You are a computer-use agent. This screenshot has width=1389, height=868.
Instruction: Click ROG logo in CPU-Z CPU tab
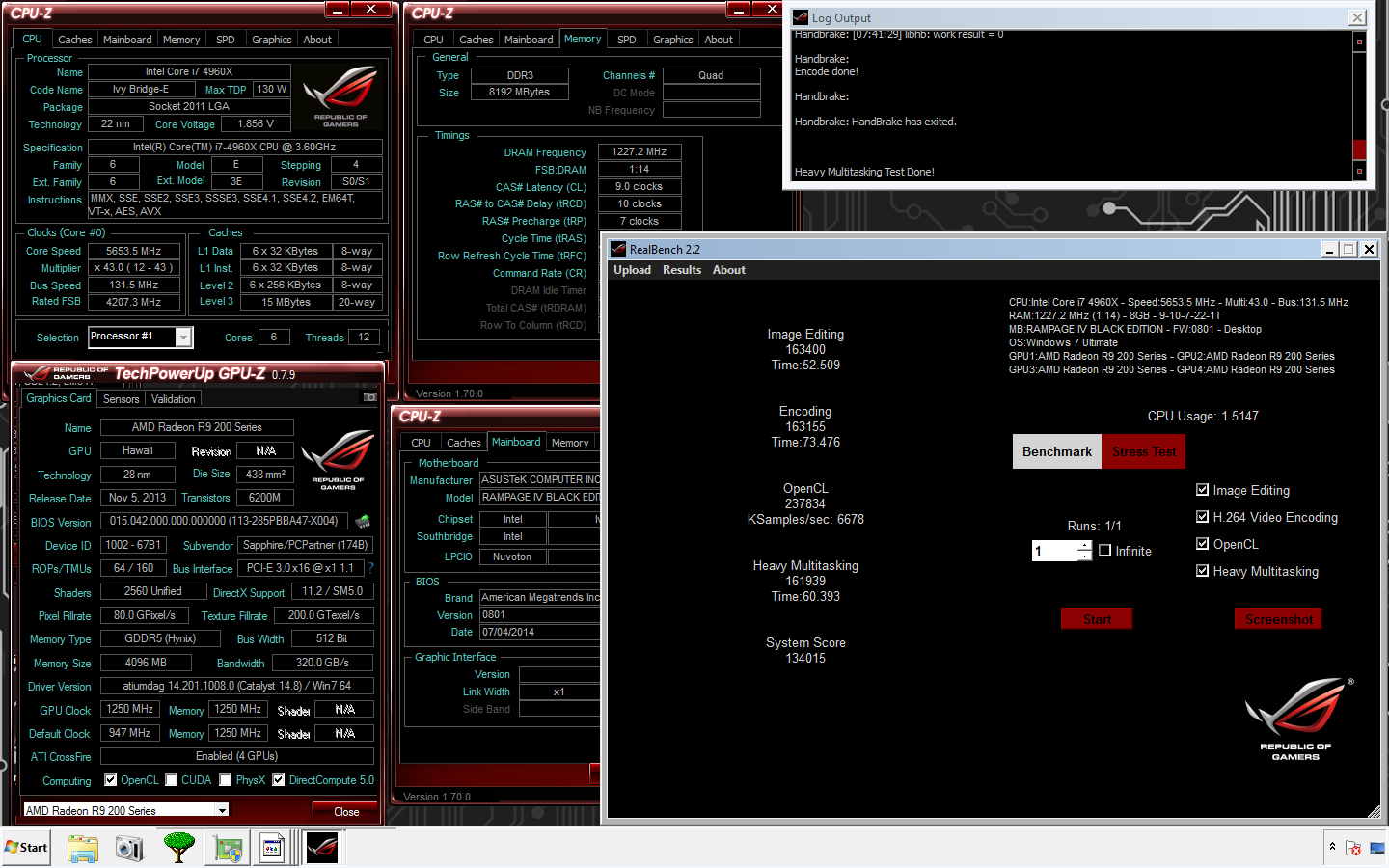pos(340,96)
